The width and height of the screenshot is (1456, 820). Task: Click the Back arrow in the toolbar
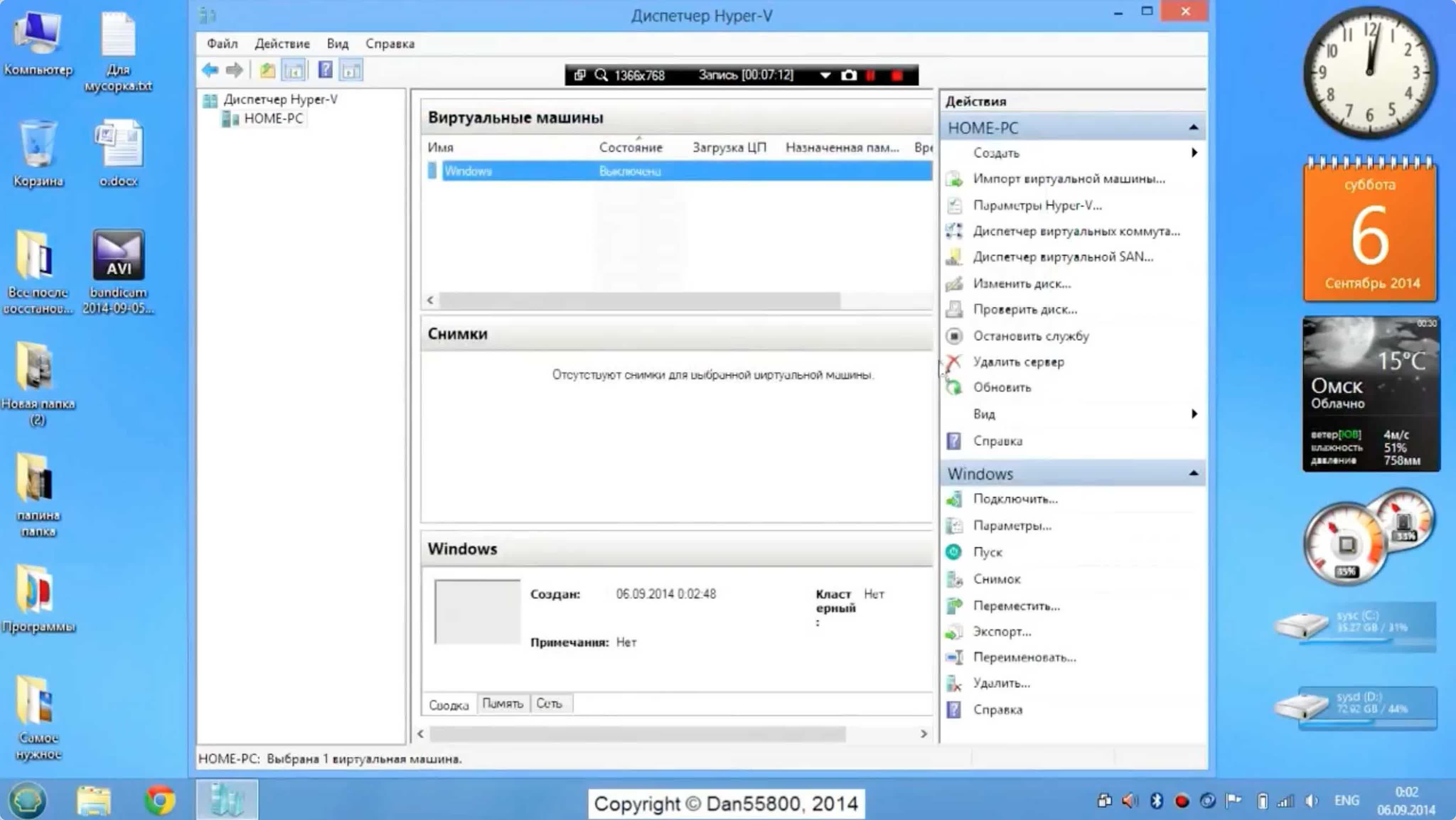[210, 71]
